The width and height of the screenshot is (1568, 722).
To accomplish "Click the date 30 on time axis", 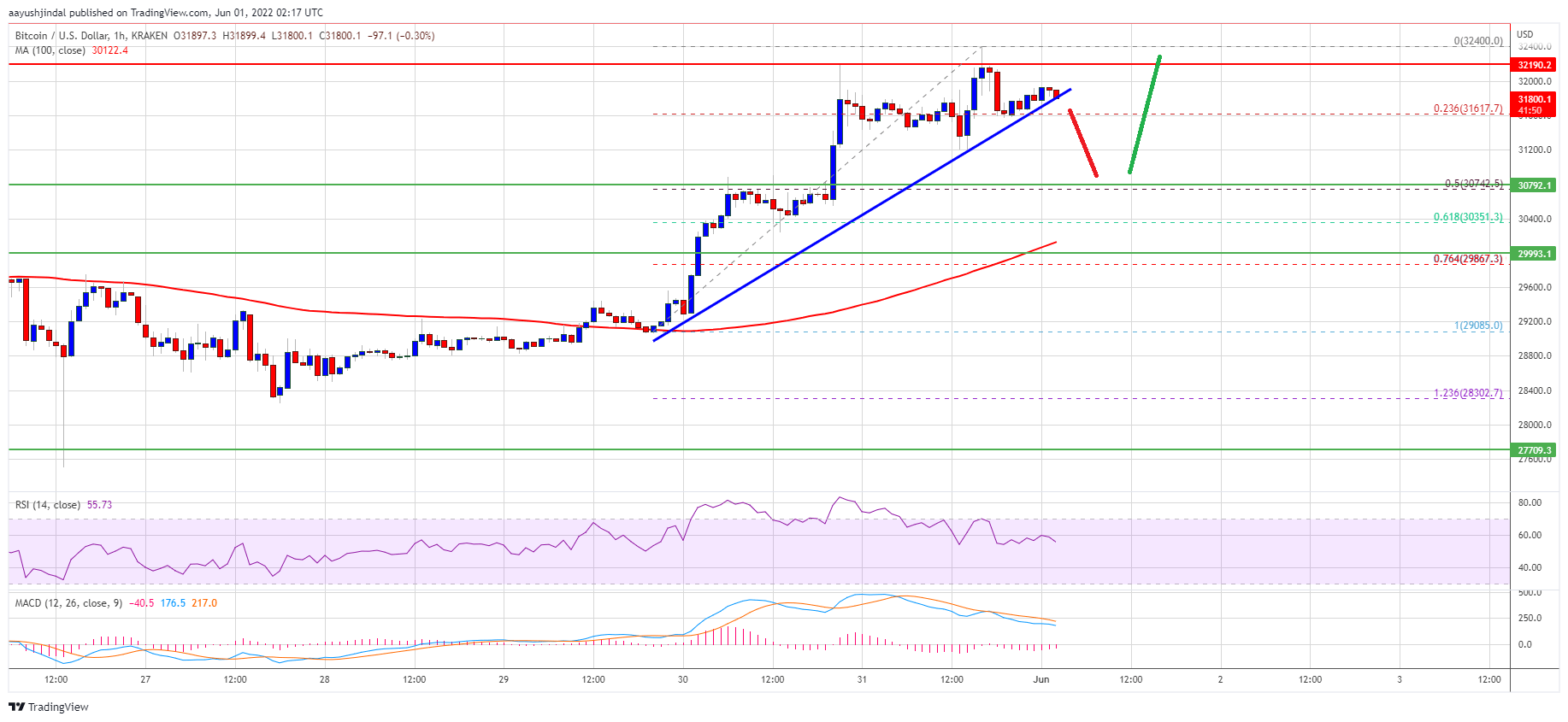I will pos(683,680).
